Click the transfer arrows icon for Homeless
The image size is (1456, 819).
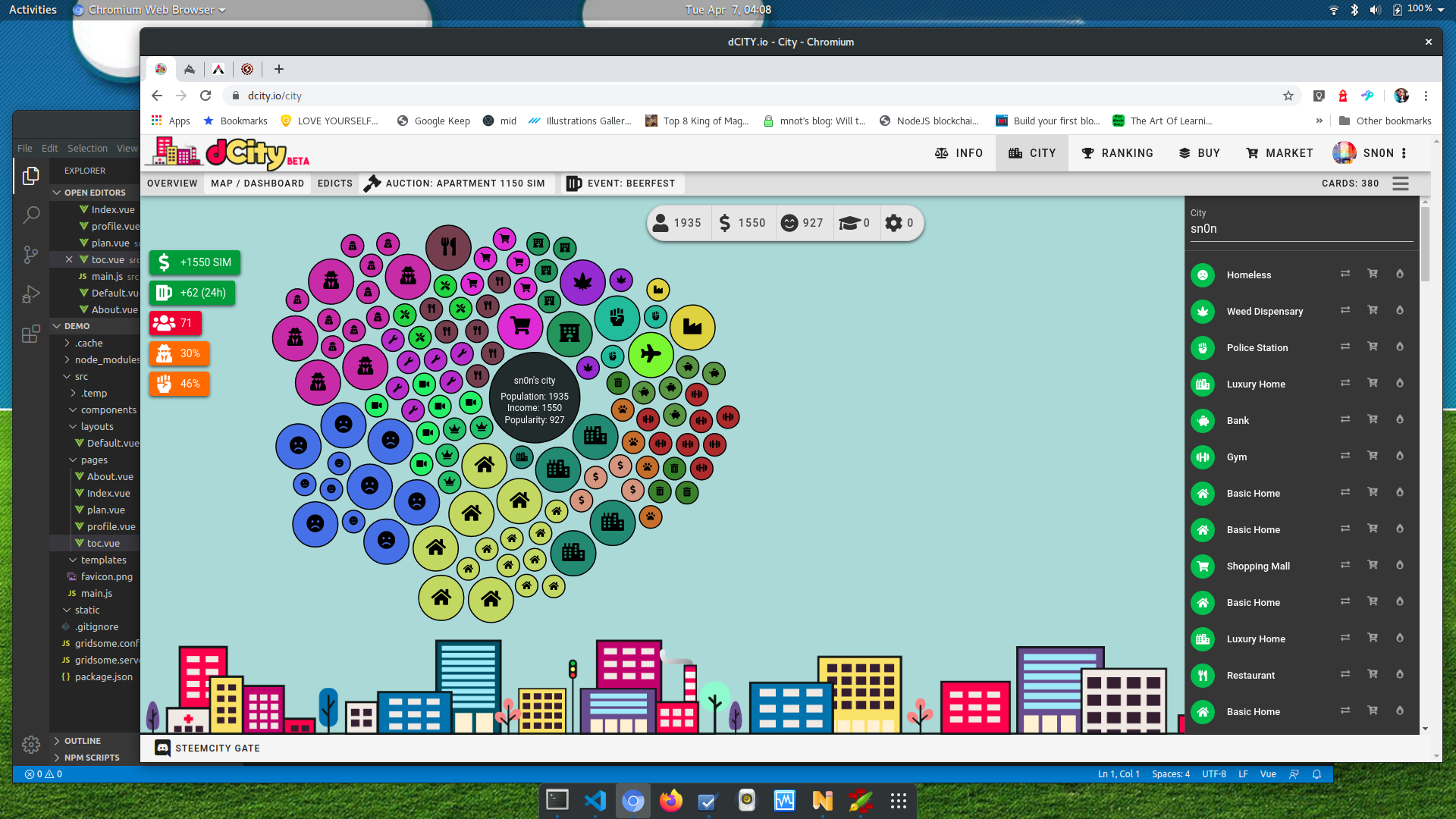pos(1345,274)
